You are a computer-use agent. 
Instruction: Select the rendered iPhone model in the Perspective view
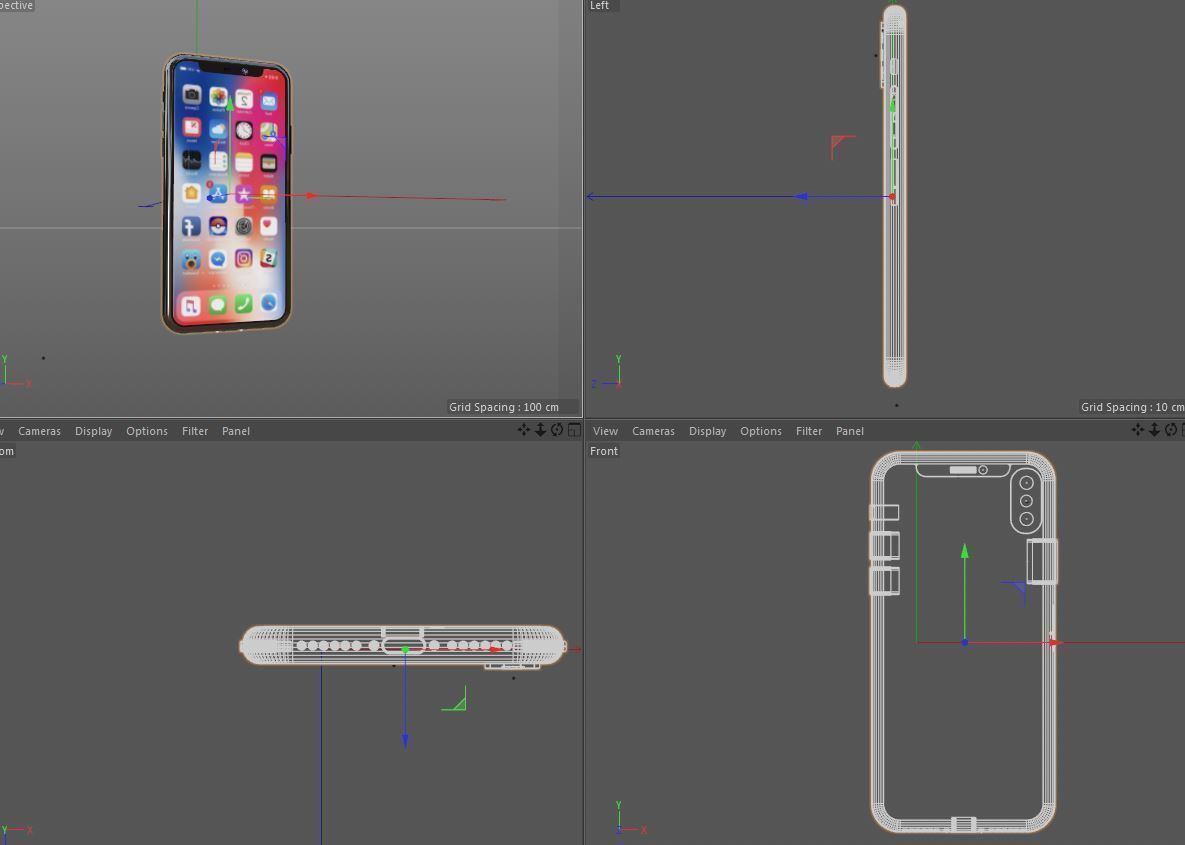(227, 193)
